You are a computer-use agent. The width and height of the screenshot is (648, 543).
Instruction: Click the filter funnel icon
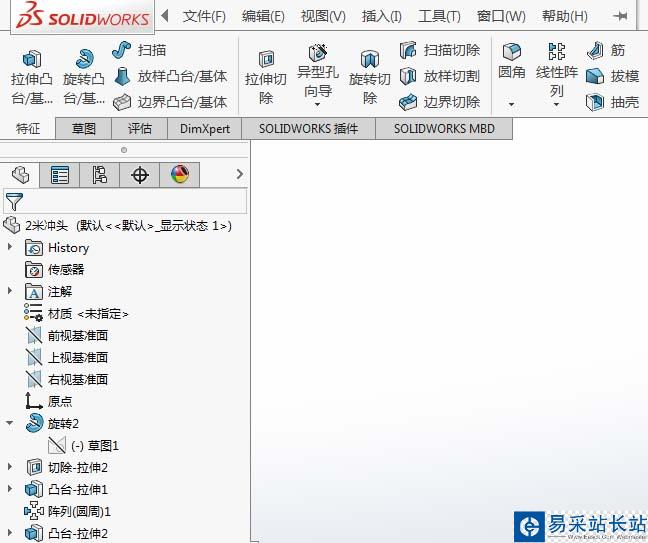pyautogui.click(x=14, y=201)
